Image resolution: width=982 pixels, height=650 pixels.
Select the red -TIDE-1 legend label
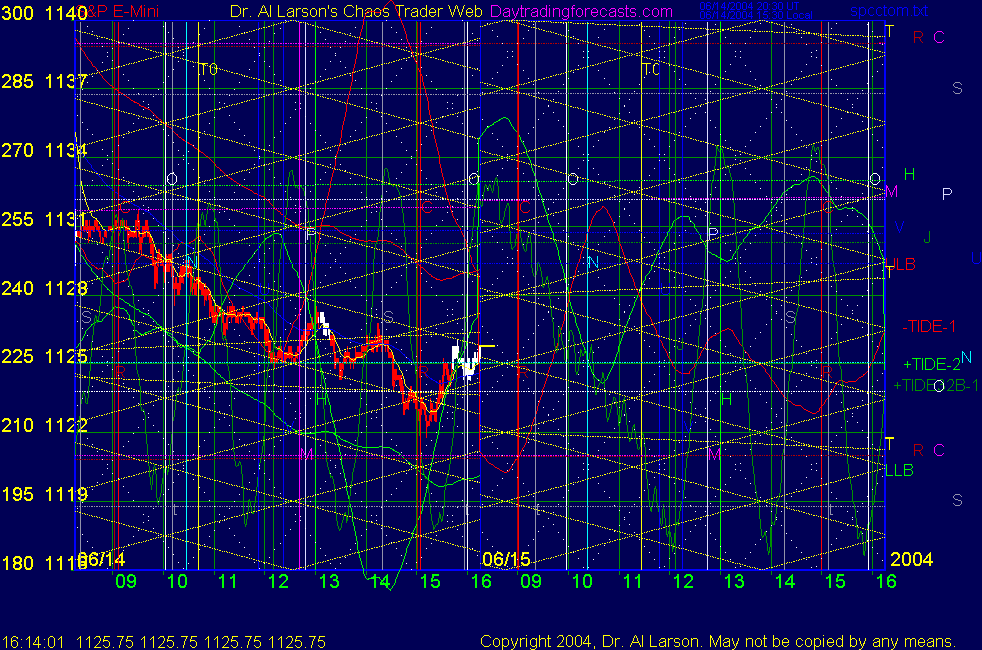point(929,326)
